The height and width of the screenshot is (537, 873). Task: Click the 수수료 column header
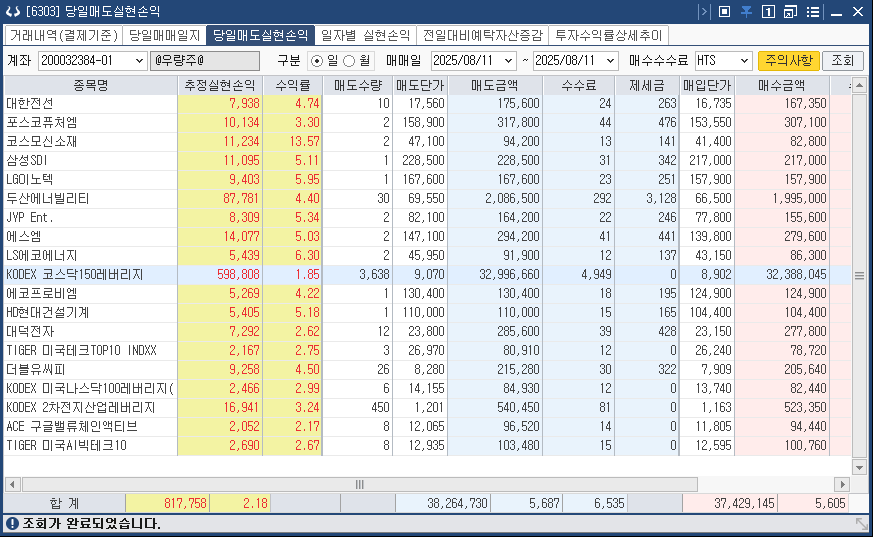pyautogui.click(x=578, y=85)
